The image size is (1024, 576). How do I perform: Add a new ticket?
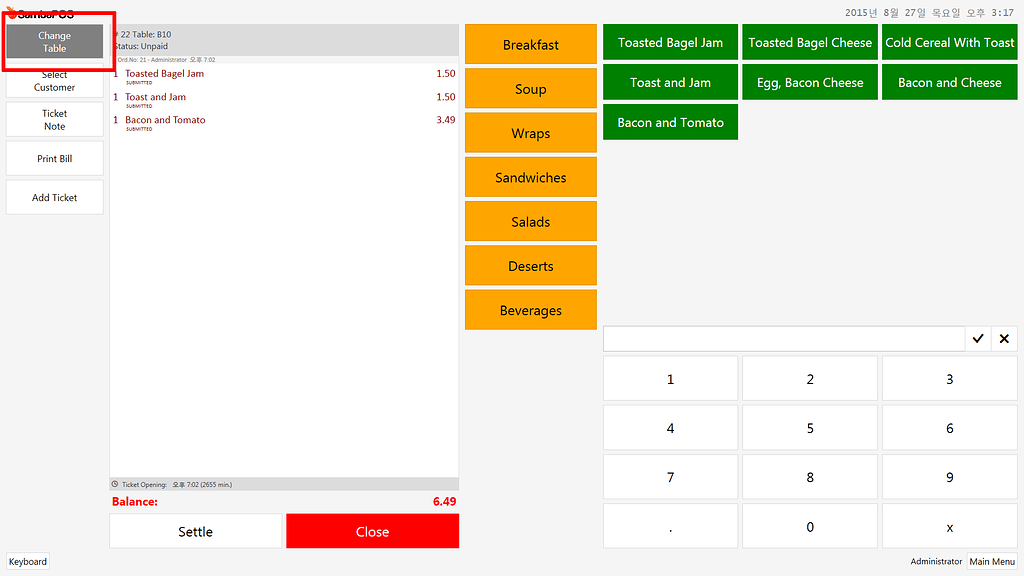click(x=54, y=197)
